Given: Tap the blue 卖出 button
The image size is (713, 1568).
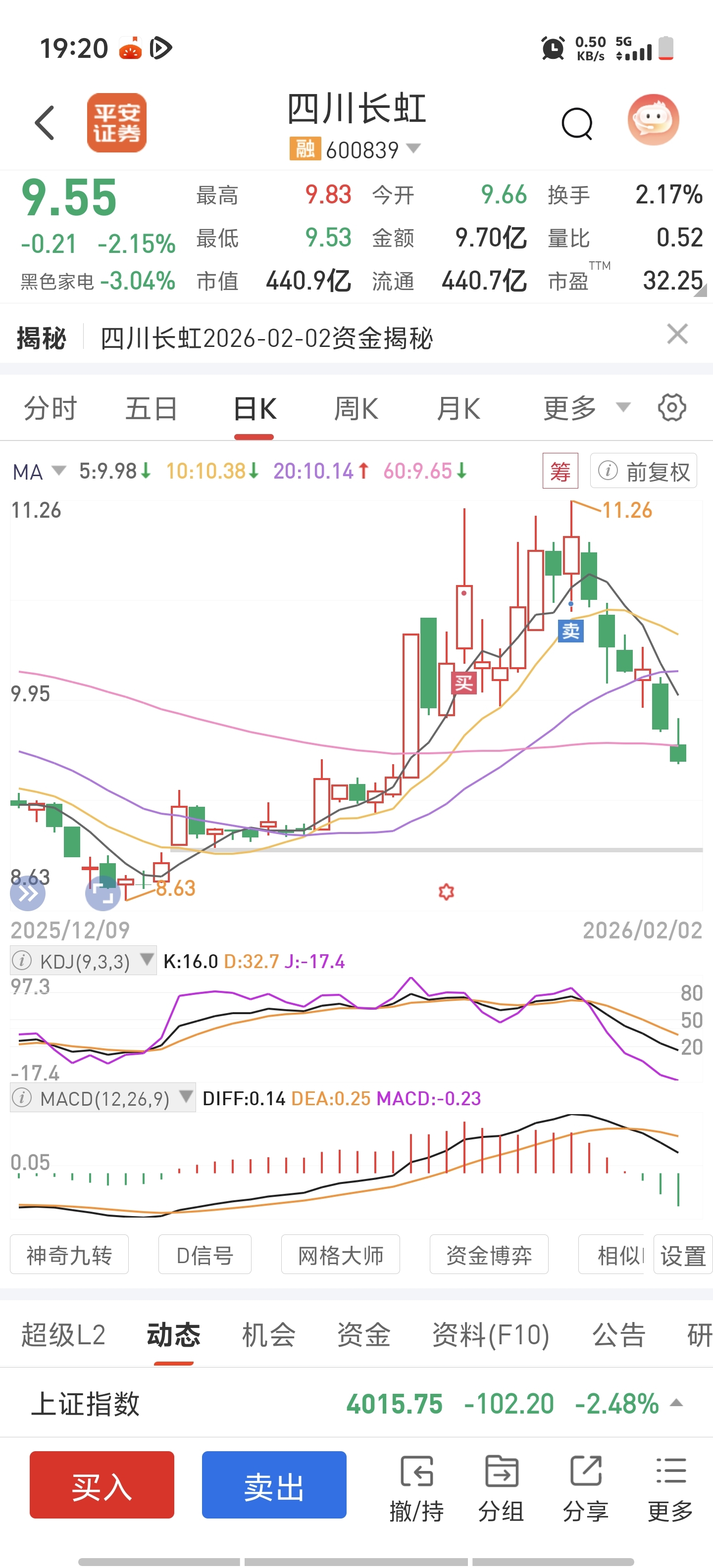Looking at the screenshot, I should point(274,1485).
